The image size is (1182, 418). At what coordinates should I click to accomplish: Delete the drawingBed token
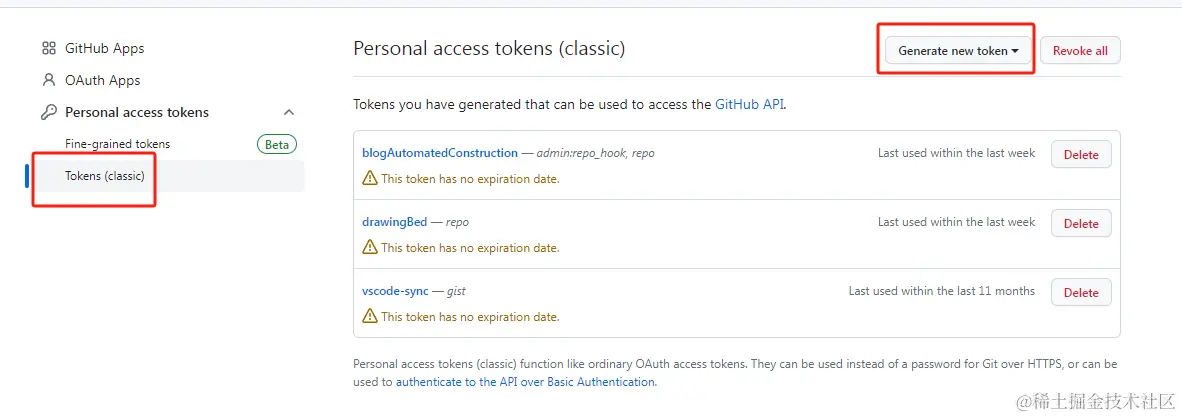[x=1080, y=224]
